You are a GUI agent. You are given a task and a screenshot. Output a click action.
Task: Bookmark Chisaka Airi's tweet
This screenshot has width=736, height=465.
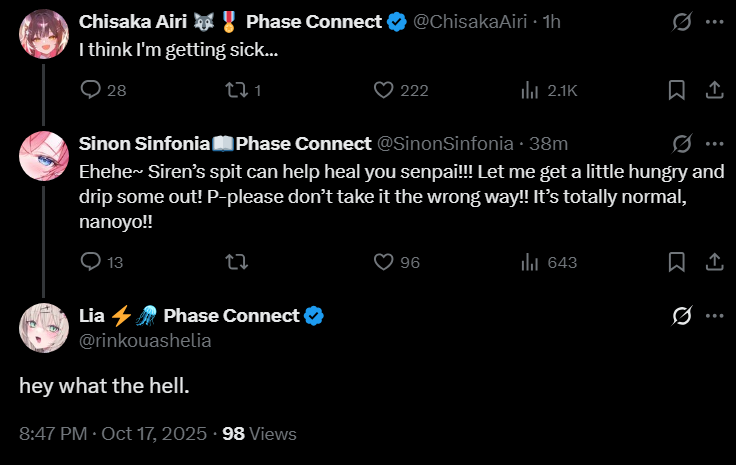click(677, 90)
